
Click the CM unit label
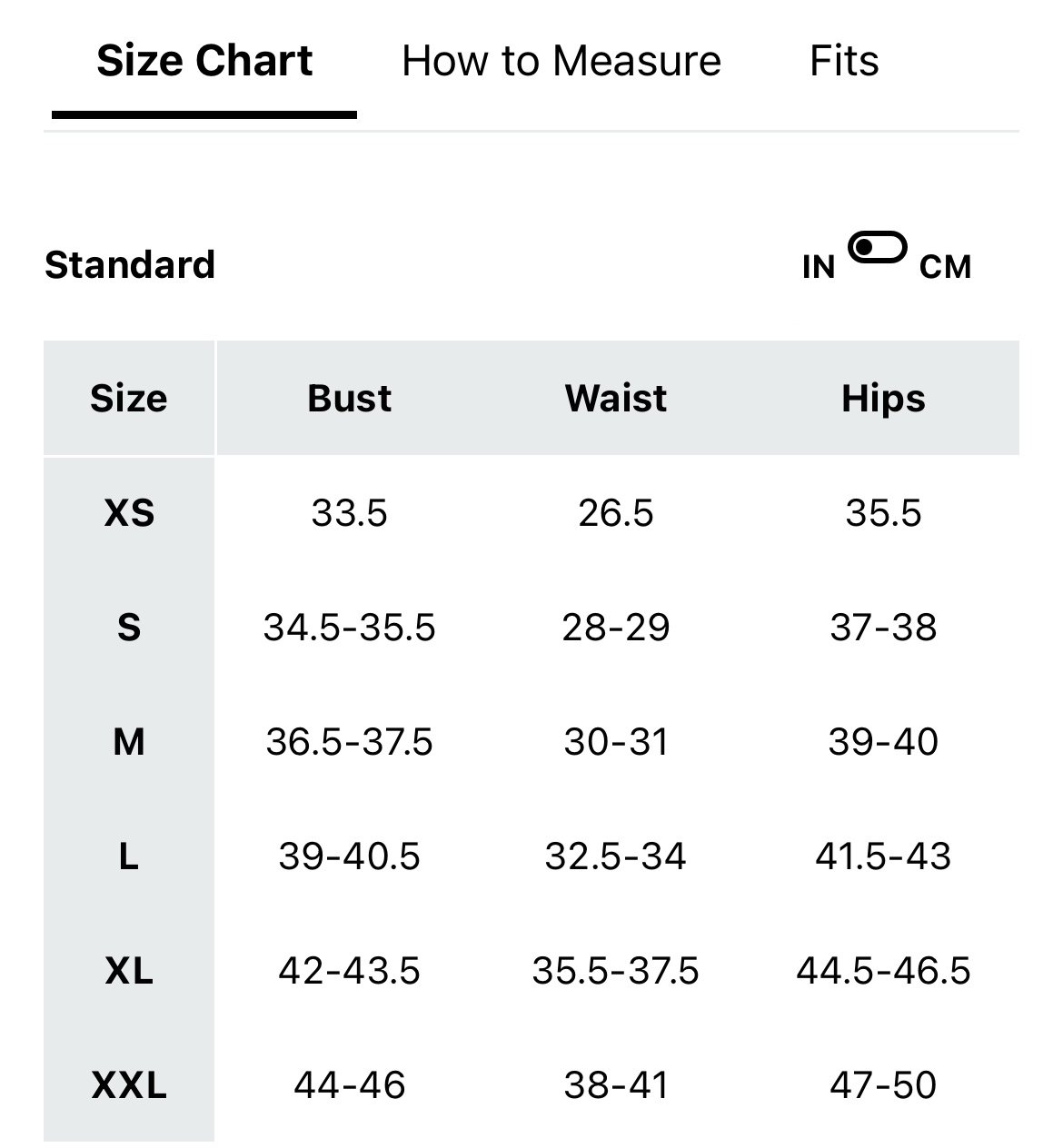(945, 267)
